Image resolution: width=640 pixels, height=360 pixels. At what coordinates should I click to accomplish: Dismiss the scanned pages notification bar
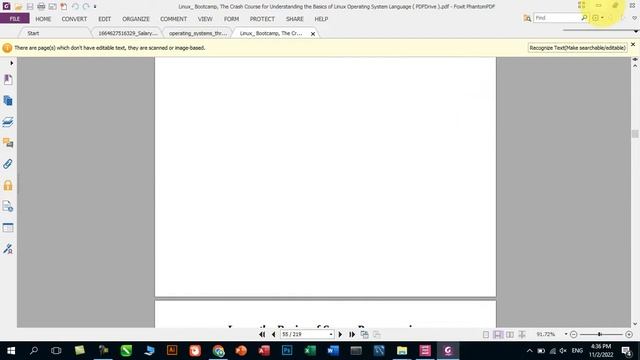pos(633,44)
